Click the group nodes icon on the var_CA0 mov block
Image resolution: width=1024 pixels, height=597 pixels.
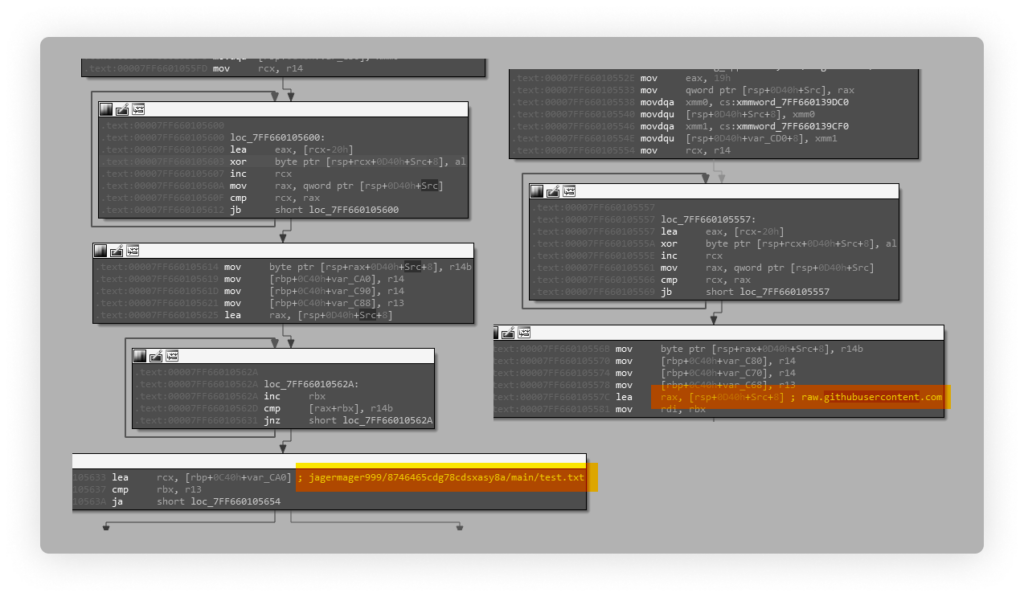click(x=133, y=251)
